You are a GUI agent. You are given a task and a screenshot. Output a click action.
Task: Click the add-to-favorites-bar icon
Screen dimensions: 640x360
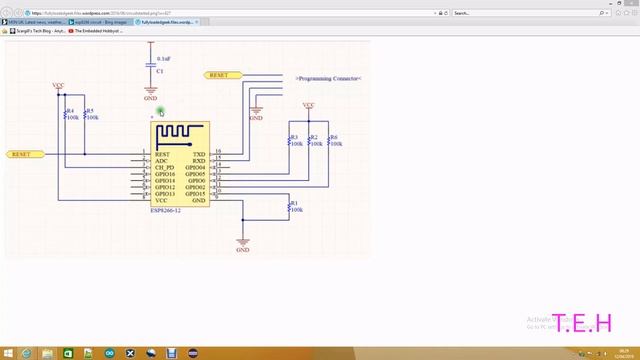tap(4, 31)
